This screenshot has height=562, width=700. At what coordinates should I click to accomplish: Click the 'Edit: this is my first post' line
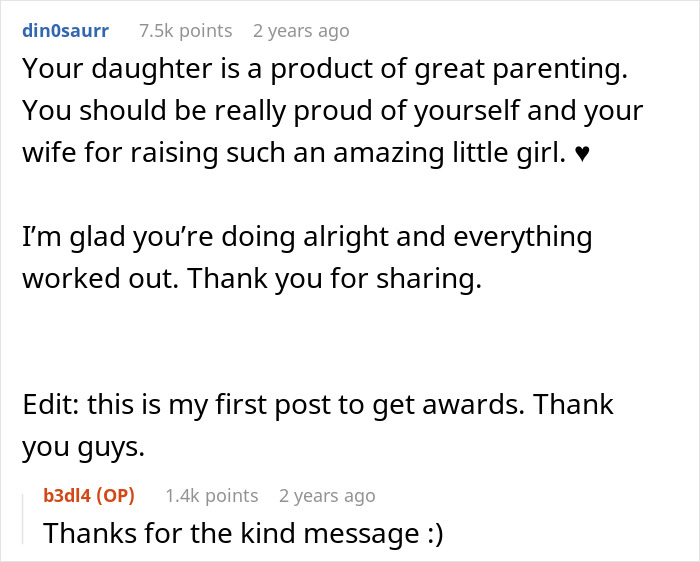pos(318,405)
